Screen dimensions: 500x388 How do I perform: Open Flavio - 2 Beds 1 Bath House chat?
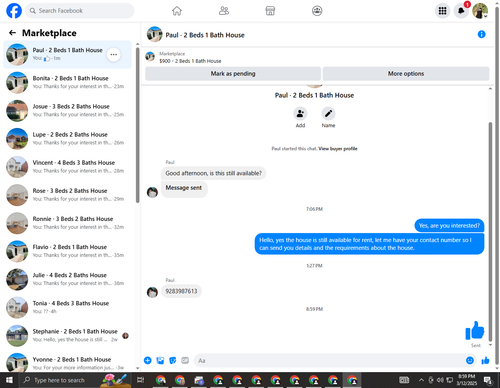(x=67, y=251)
